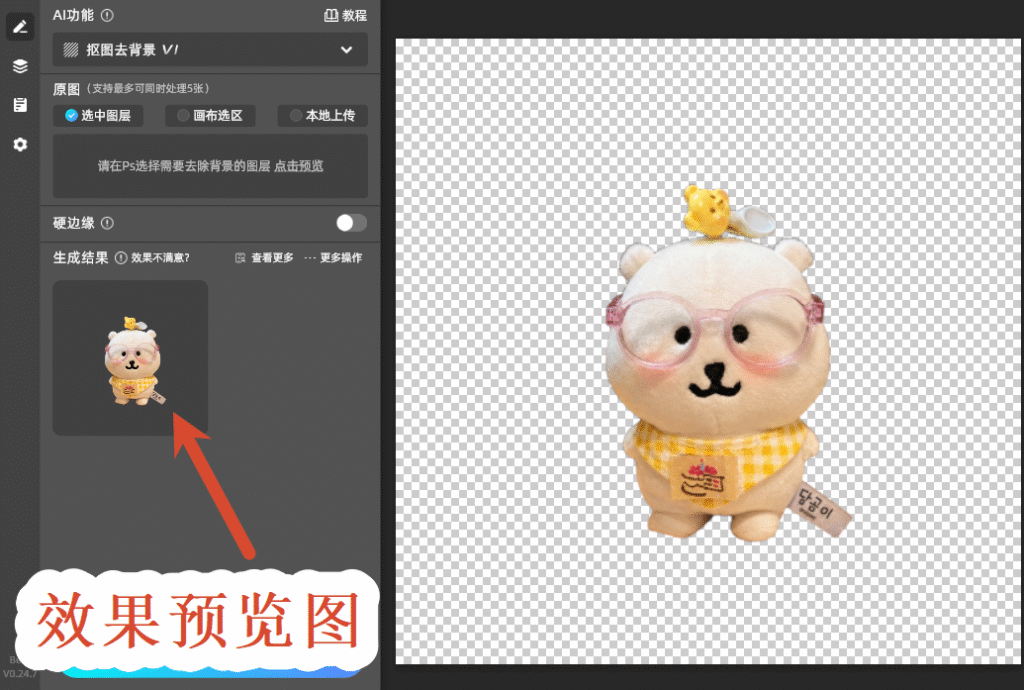Select the 选中图层 radio option
1024x690 pixels.
coord(98,116)
